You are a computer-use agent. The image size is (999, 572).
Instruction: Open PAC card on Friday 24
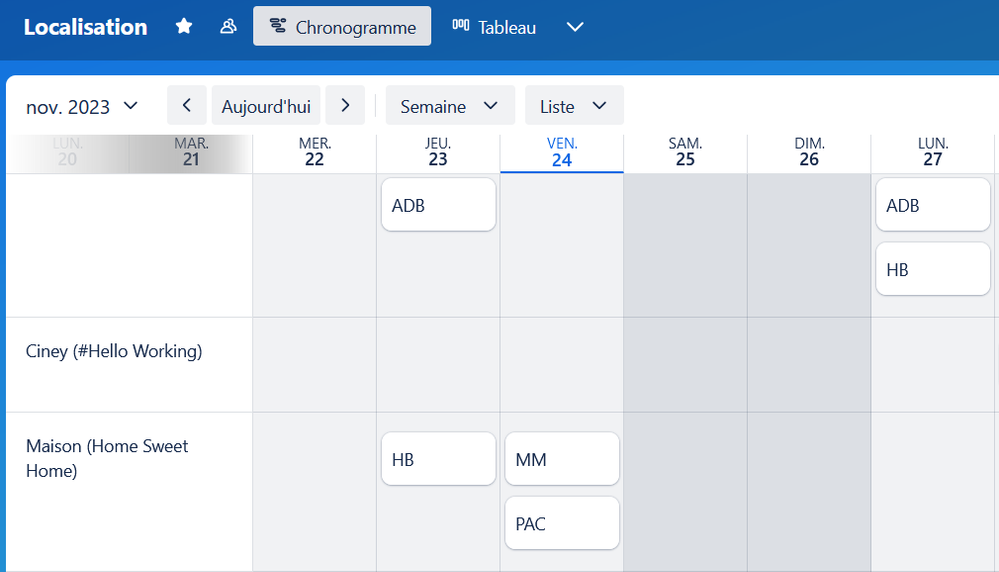pos(562,523)
